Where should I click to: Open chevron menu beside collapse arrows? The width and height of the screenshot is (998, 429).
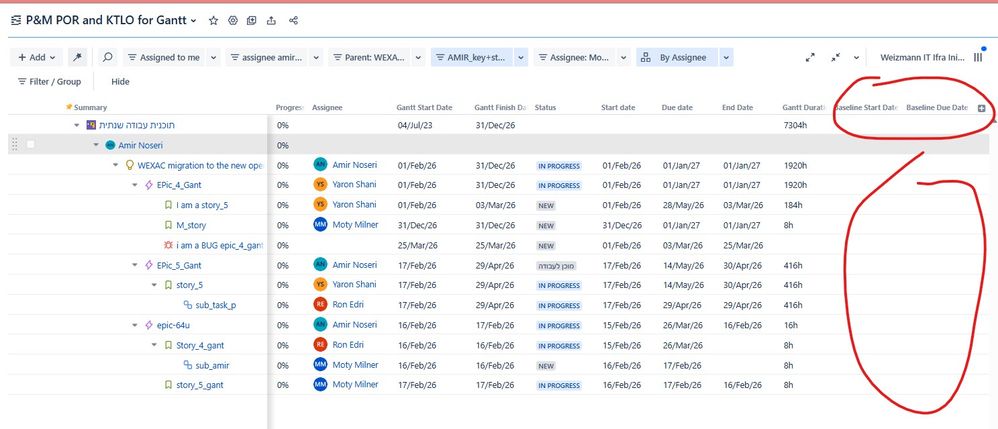857,57
